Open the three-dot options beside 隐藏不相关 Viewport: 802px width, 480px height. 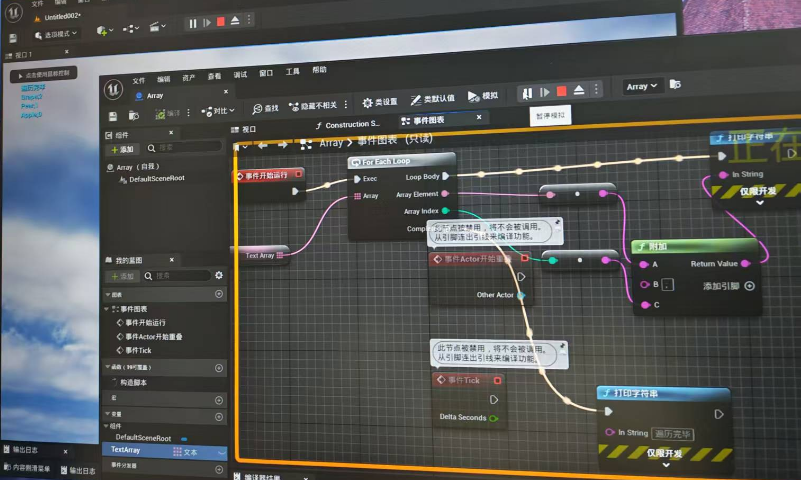(x=346, y=104)
